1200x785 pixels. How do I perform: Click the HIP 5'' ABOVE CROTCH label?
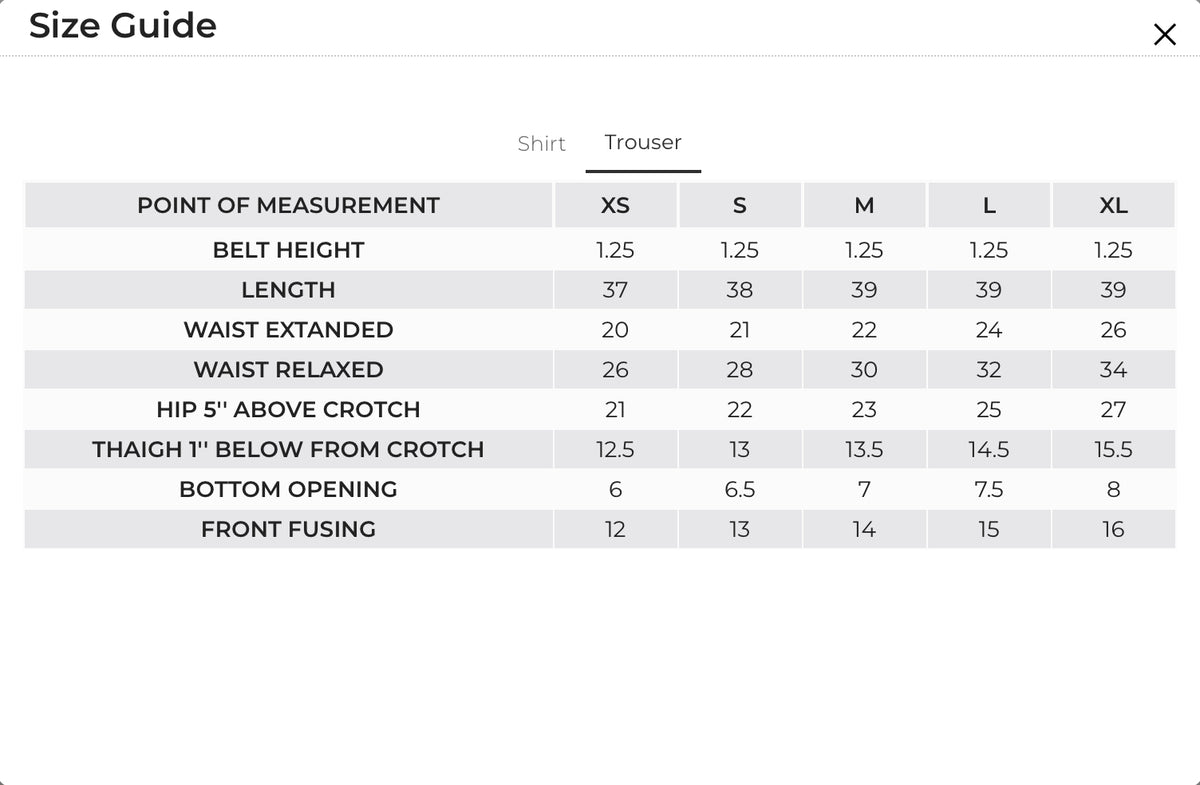pyautogui.click(x=288, y=410)
